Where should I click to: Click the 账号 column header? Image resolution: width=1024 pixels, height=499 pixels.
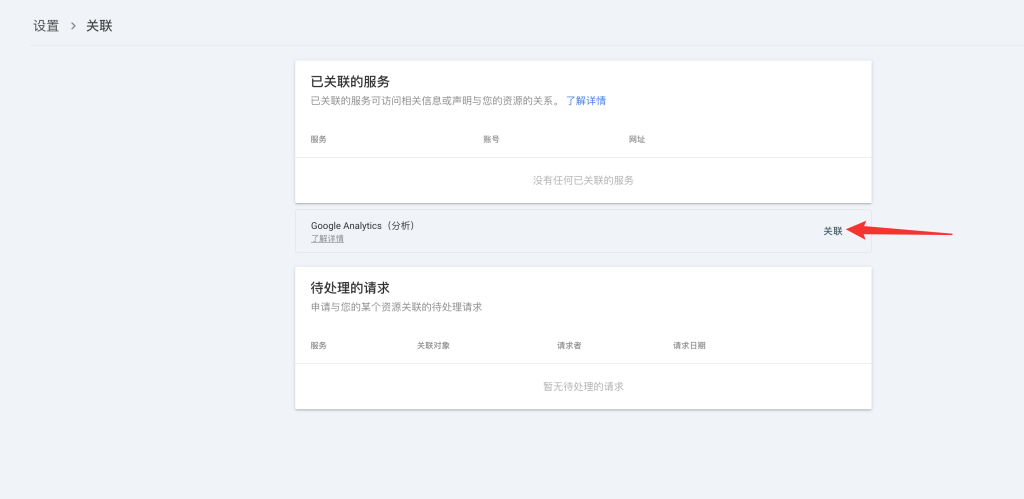click(491, 140)
